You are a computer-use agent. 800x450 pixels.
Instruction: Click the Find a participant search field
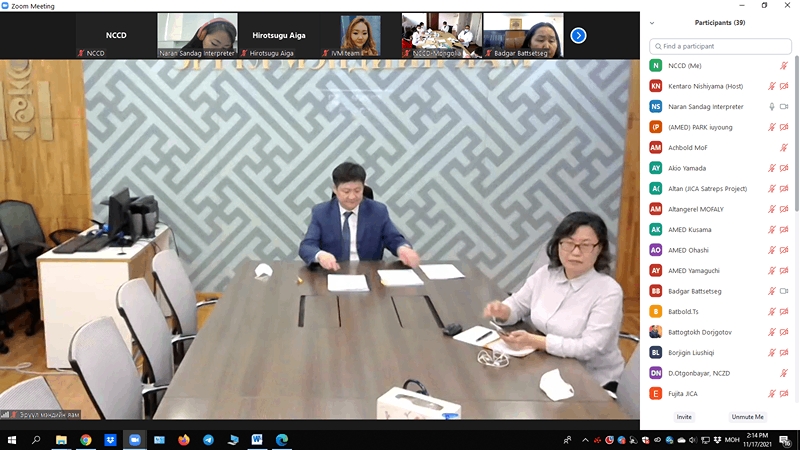click(720, 46)
